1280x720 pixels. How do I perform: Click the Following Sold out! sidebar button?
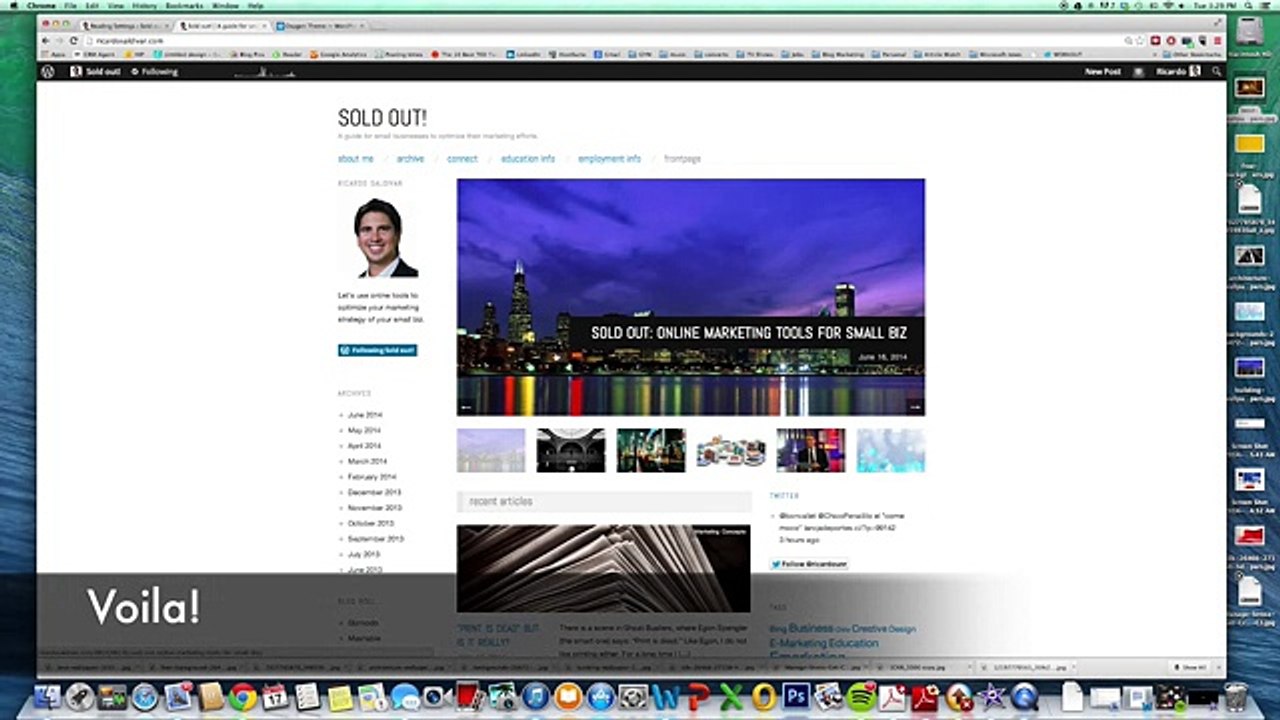click(377, 351)
